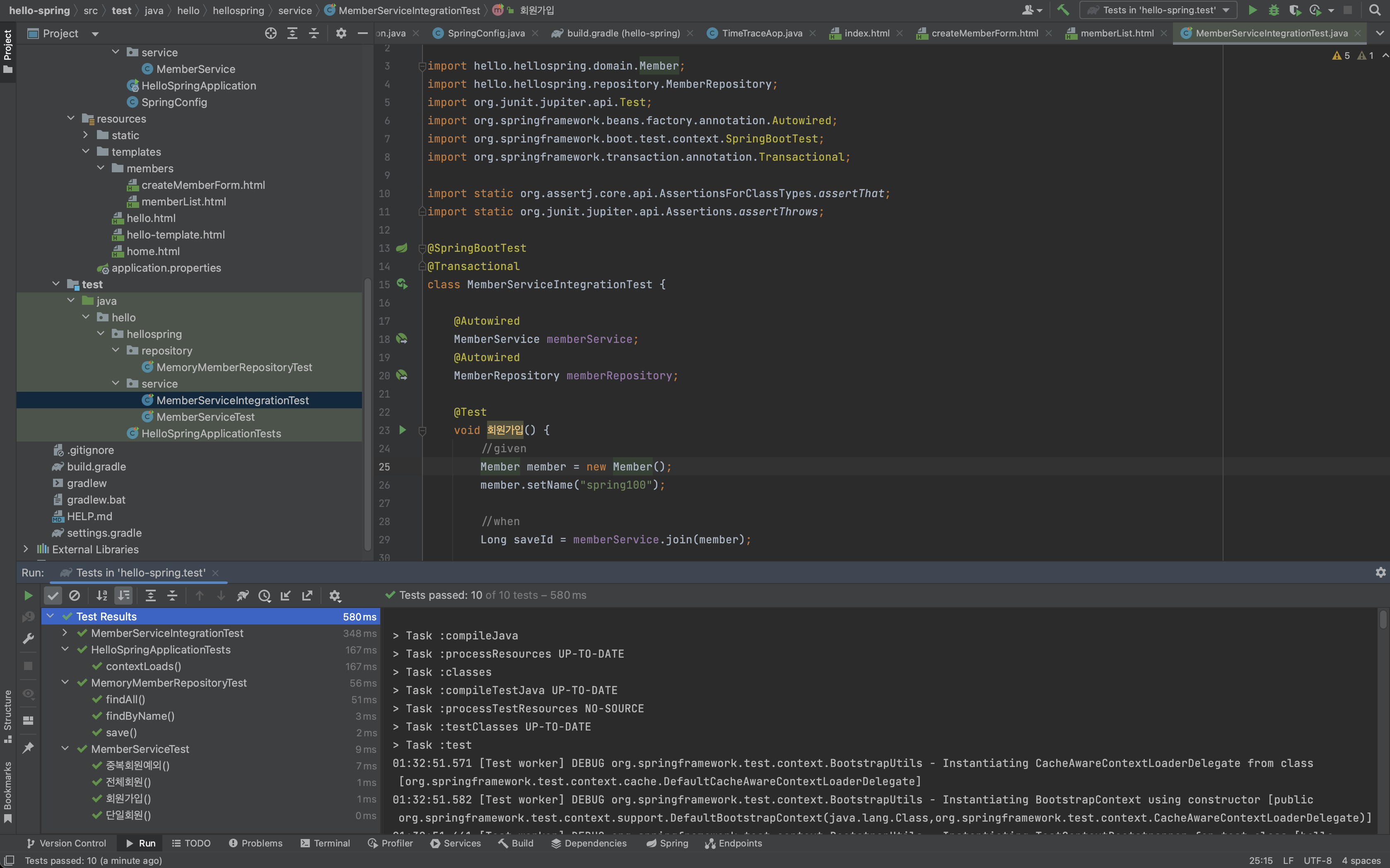Open Version Control tool window
1390x868 pixels.
(x=66, y=843)
